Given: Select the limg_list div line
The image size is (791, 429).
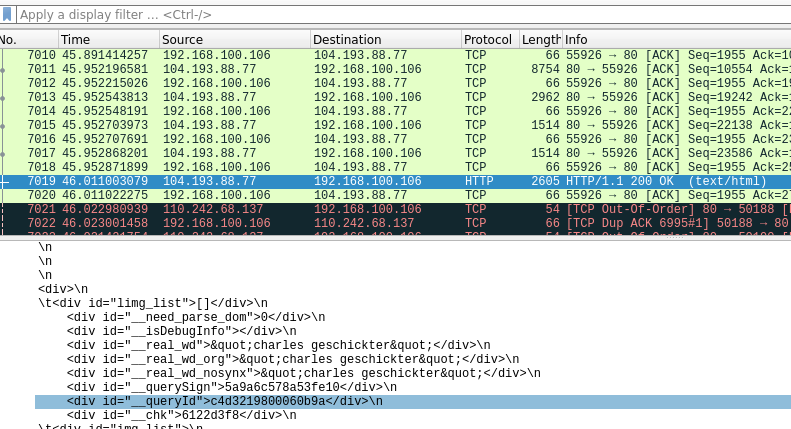Looking at the screenshot, I should click(153, 303).
